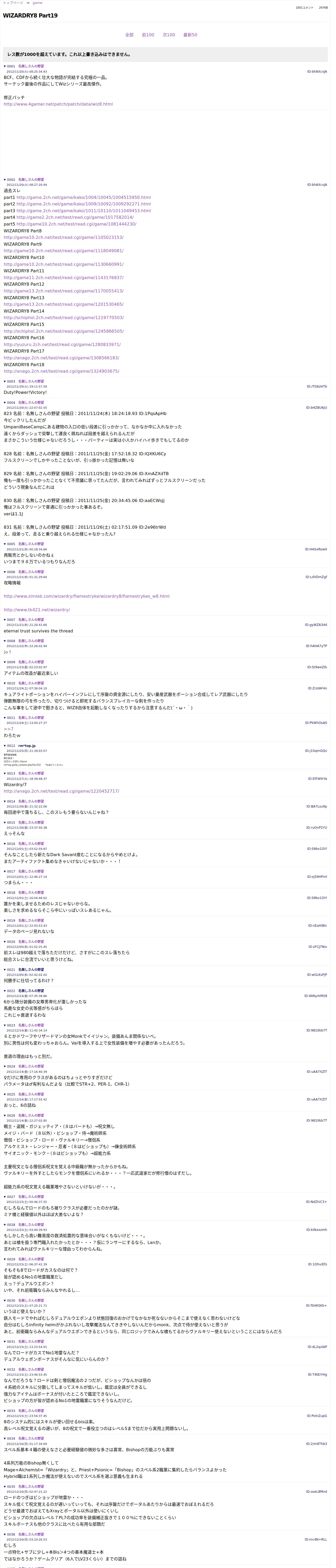Open Part14 schiphol link ending 1219770503

tap(63, 318)
